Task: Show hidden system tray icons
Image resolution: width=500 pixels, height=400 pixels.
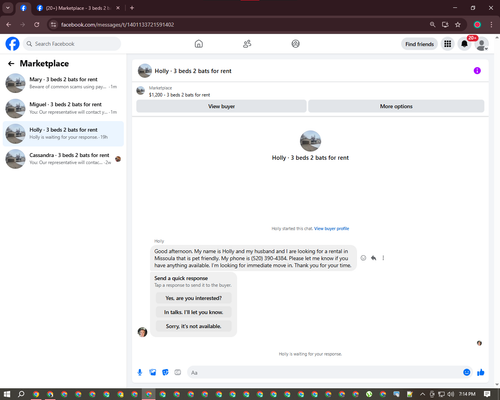Action: pos(422,394)
